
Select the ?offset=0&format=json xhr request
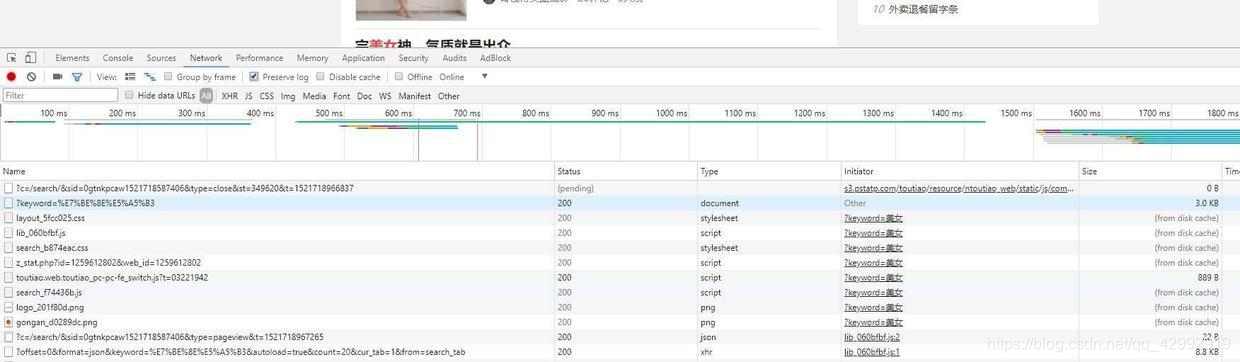(x=620, y=352)
